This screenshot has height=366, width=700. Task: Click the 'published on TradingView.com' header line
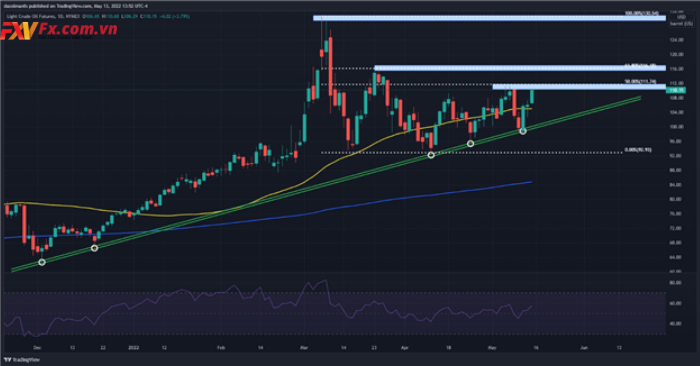(75, 6)
